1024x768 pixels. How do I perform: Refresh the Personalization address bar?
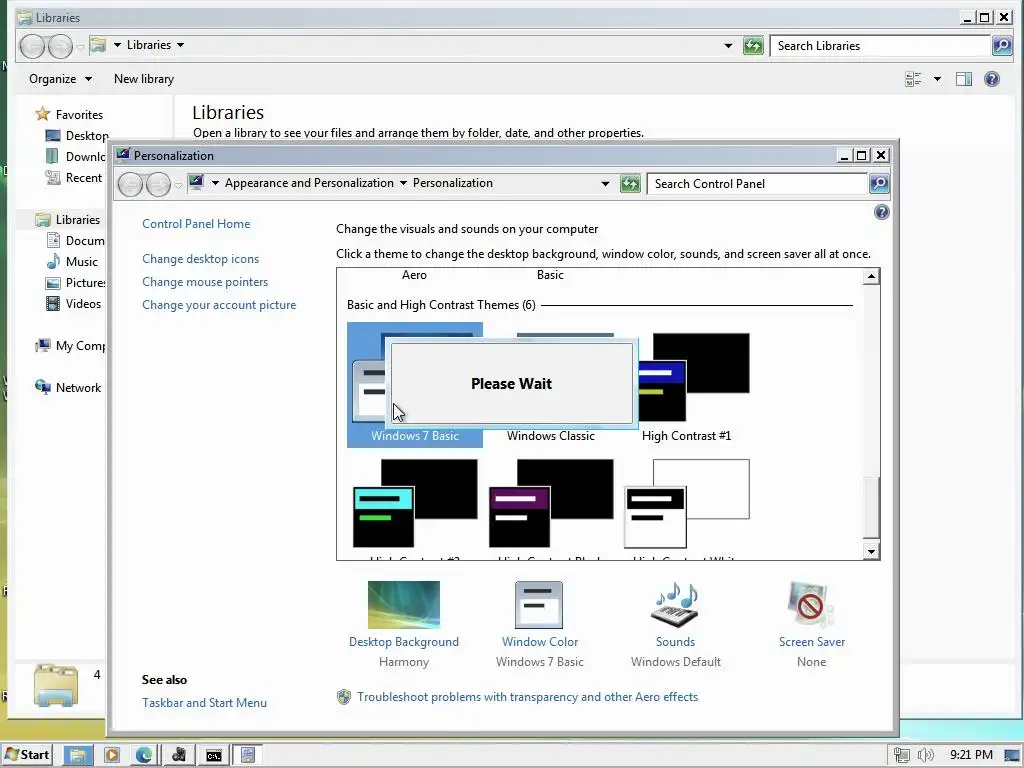pyautogui.click(x=630, y=184)
